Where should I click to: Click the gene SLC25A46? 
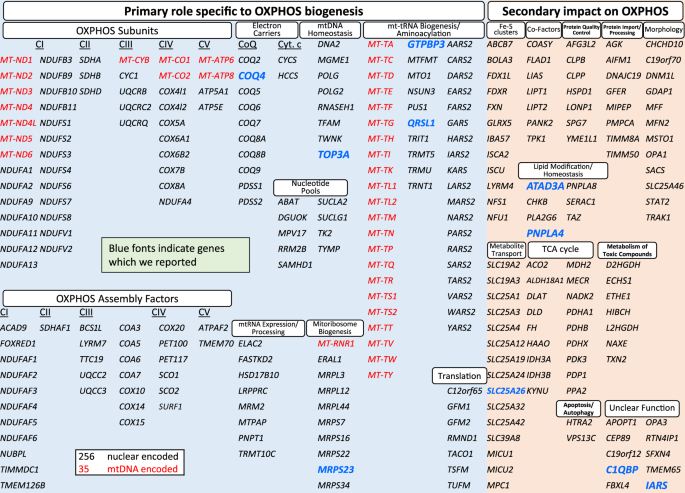point(664,186)
